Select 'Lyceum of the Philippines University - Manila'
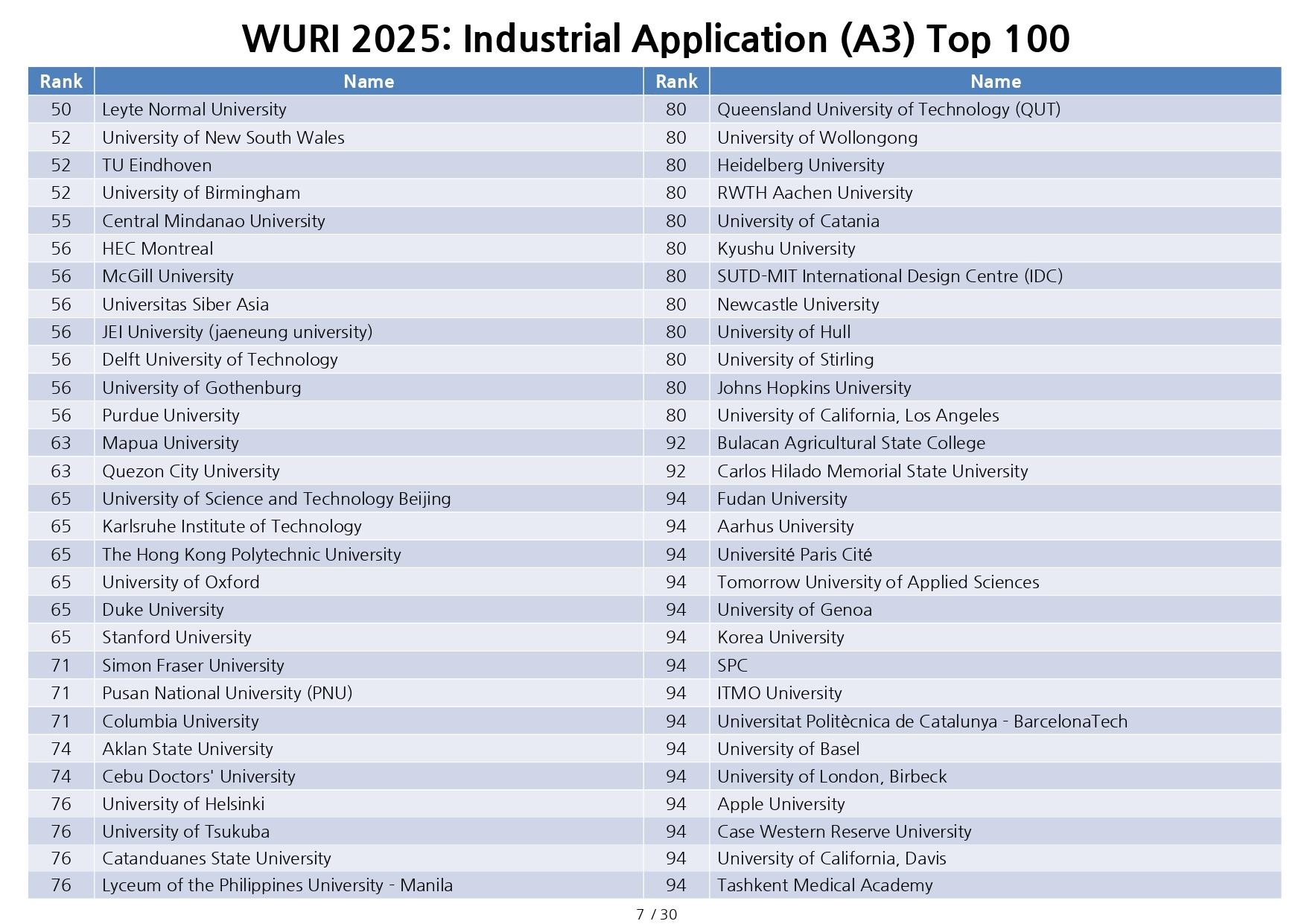The image size is (1307, 924). tap(277, 885)
